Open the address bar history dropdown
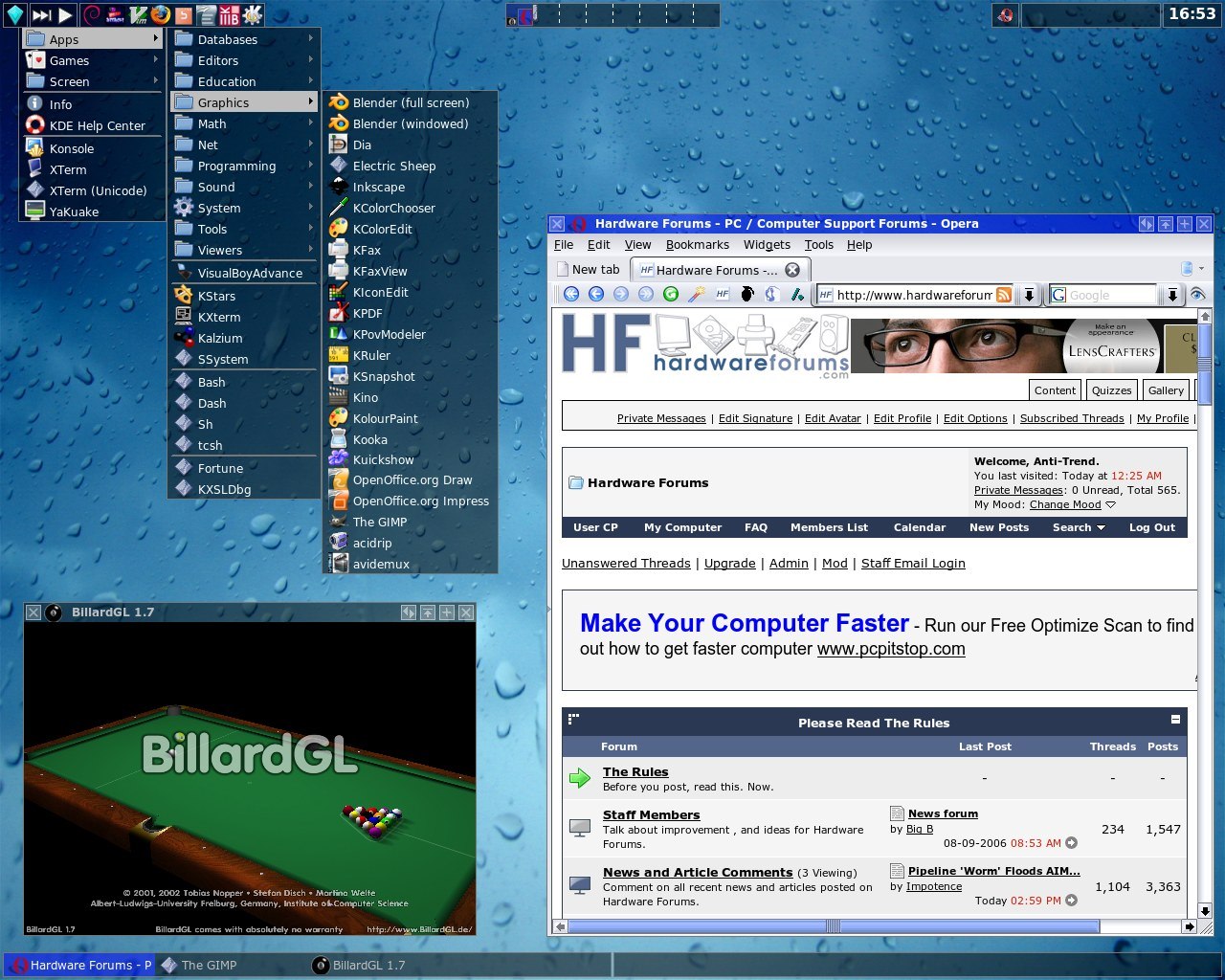Image resolution: width=1225 pixels, height=980 pixels. 1029,295
